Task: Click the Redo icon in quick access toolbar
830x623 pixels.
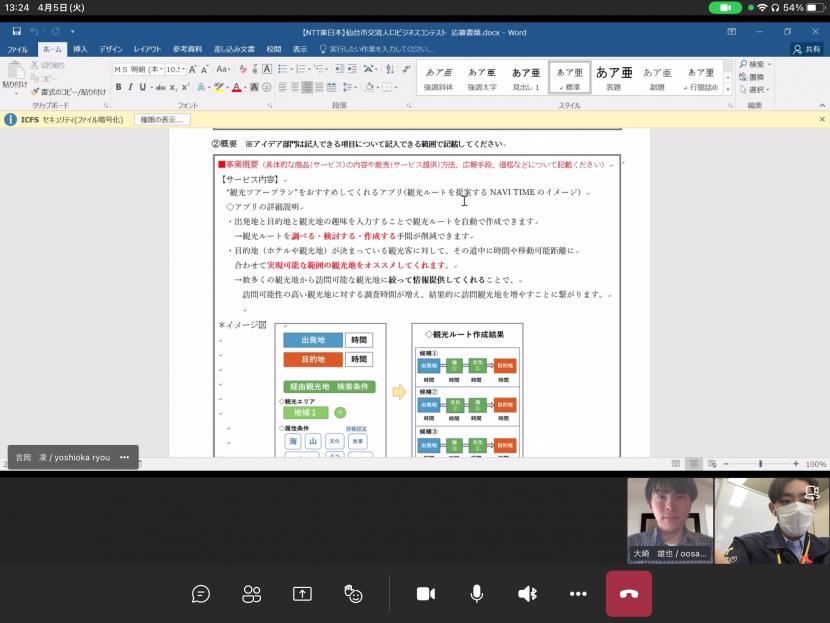Action: coord(55,31)
